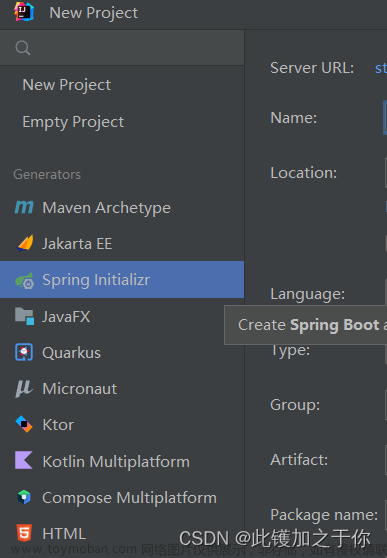Screen dimensions: 387x558
Task: Choose the Maven Archetype generator label
Action: click(106, 208)
